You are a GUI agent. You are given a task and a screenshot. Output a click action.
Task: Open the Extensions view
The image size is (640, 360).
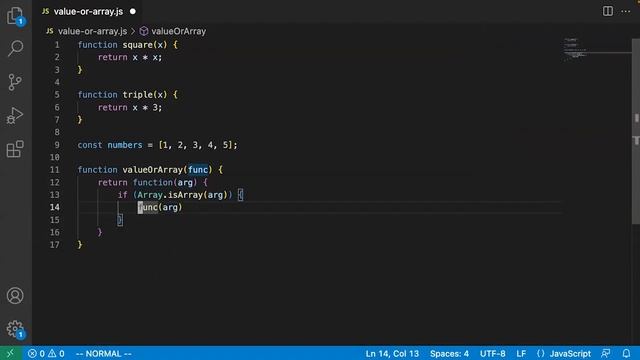pyautogui.click(x=15, y=149)
